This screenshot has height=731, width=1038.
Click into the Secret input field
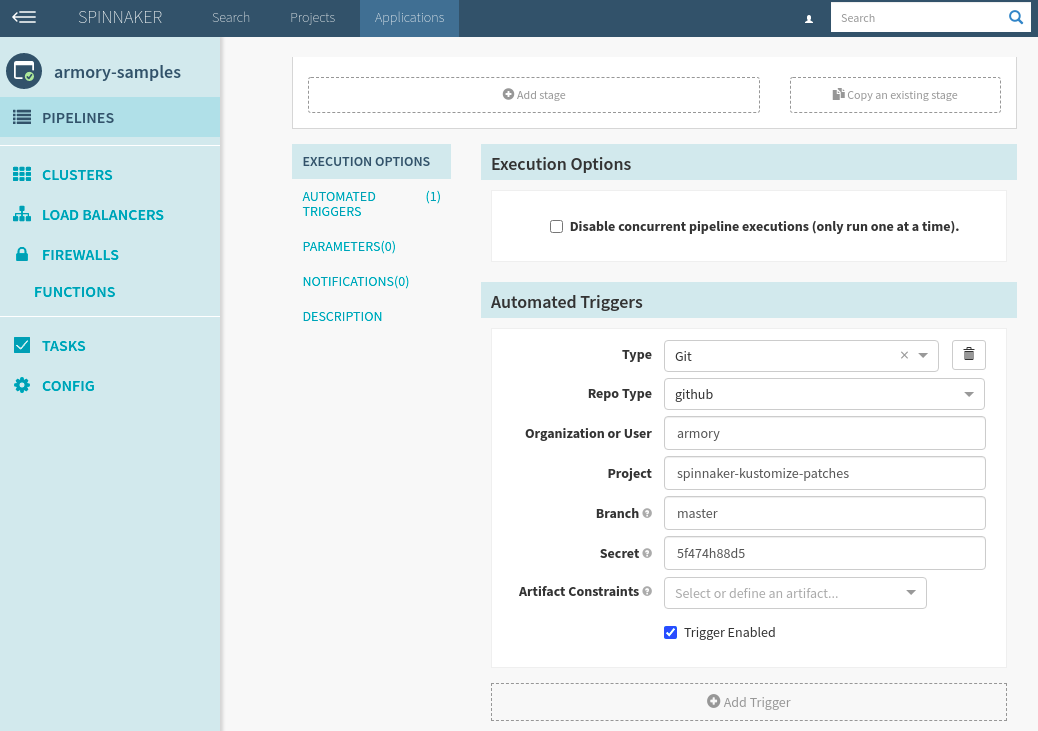(824, 553)
